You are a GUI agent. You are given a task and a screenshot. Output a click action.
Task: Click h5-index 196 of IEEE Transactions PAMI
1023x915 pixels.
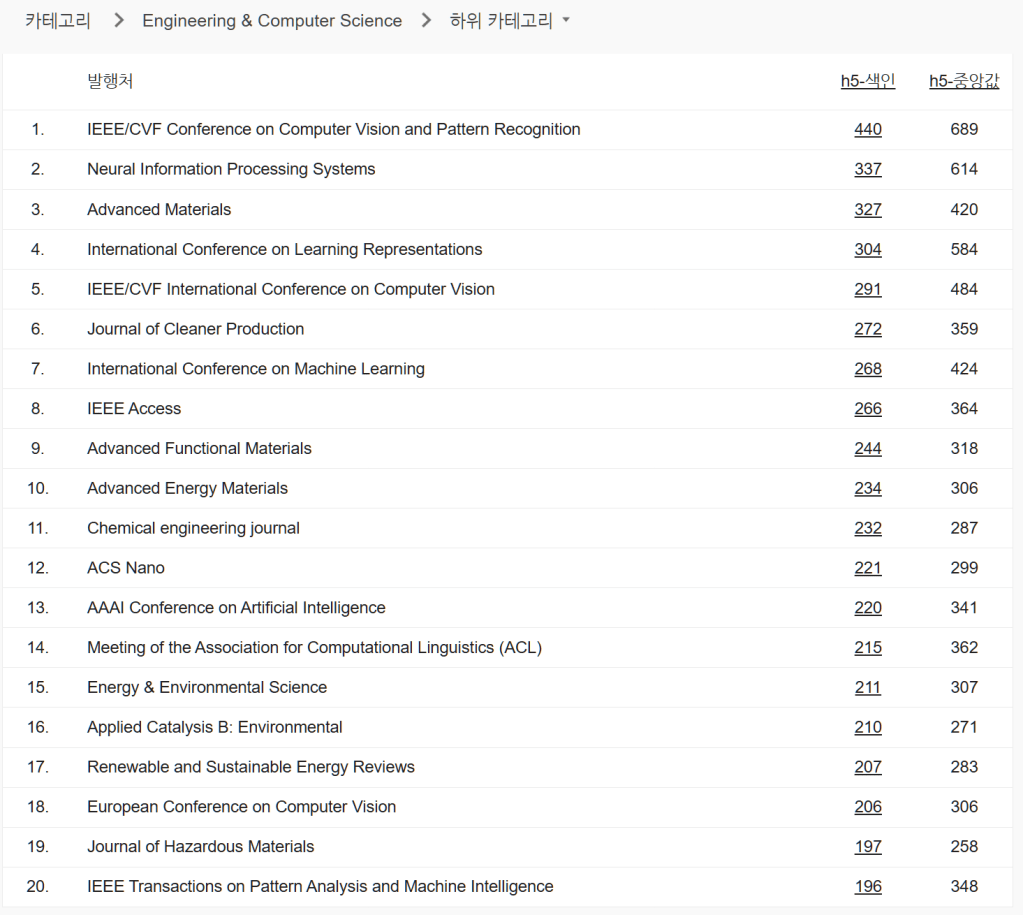tap(867, 887)
